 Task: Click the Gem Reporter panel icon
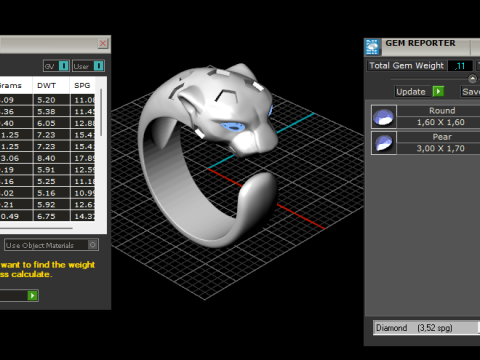[x=372, y=47]
